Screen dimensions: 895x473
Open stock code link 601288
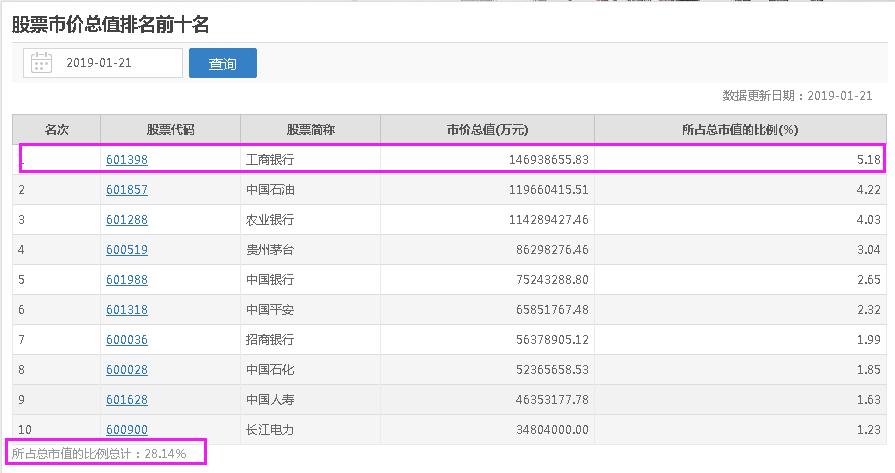tap(127, 220)
